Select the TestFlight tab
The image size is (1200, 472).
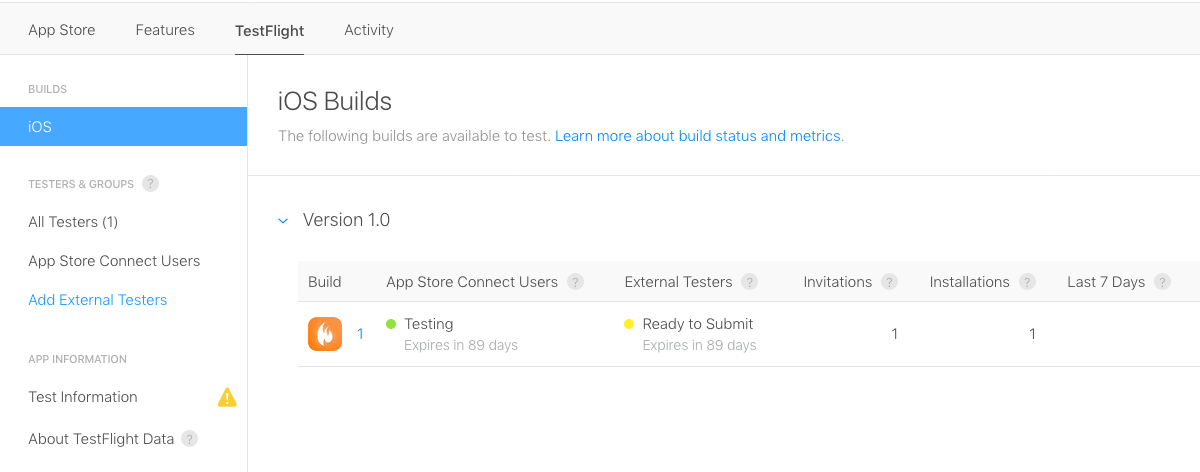(x=270, y=30)
